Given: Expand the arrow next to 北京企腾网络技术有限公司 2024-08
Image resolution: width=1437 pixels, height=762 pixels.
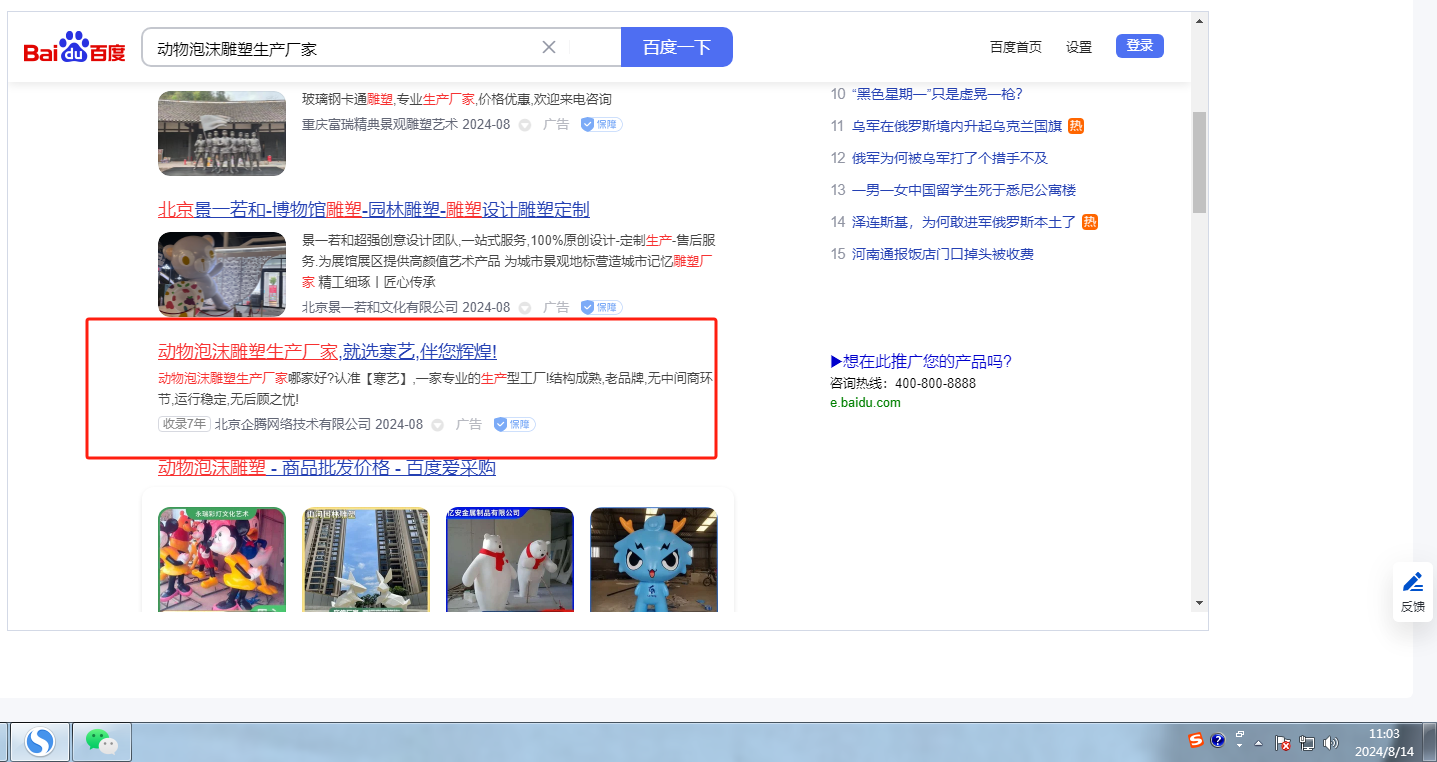Looking at the screenshot, I should pyautogui.click(x=438, y=425).
